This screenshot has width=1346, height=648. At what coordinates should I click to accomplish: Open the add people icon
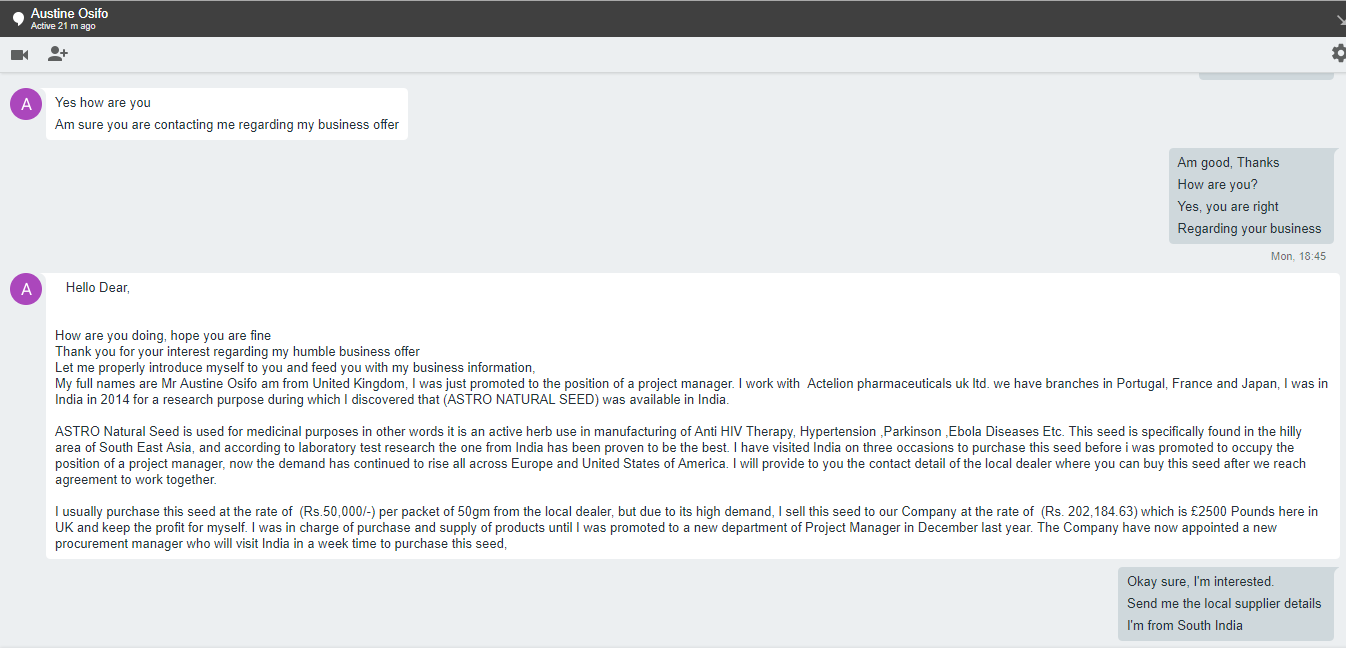tap(58, 54)
